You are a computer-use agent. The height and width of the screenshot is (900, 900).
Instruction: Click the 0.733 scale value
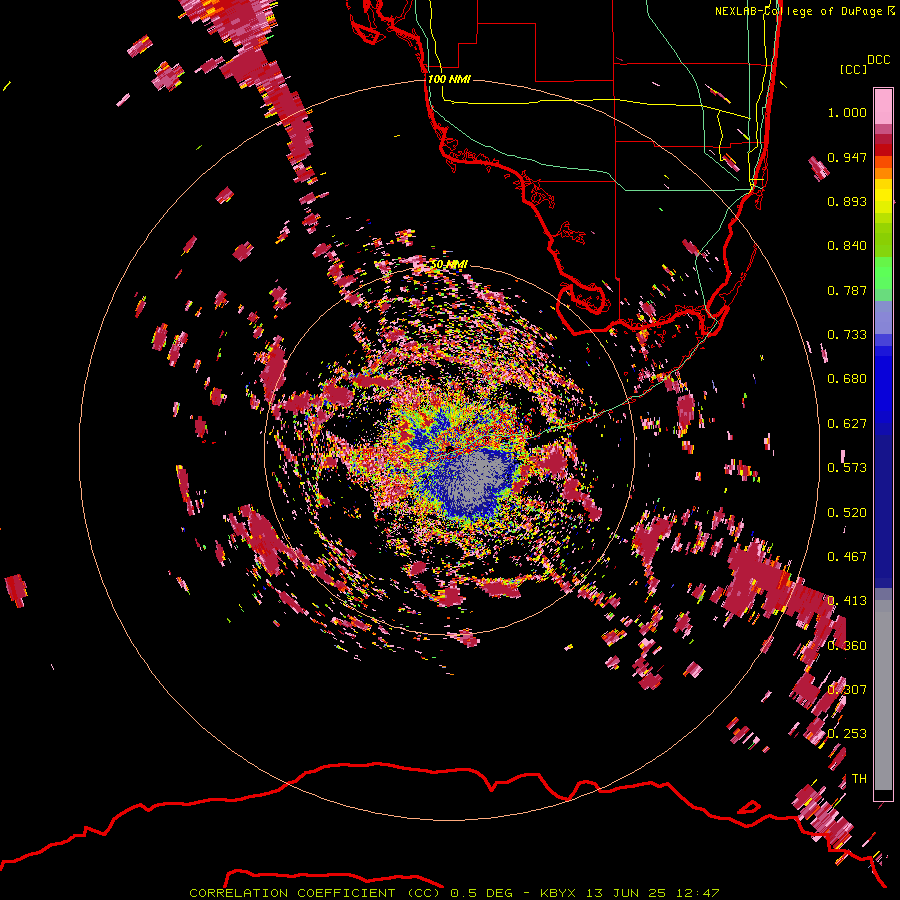(x=847, y=335)
